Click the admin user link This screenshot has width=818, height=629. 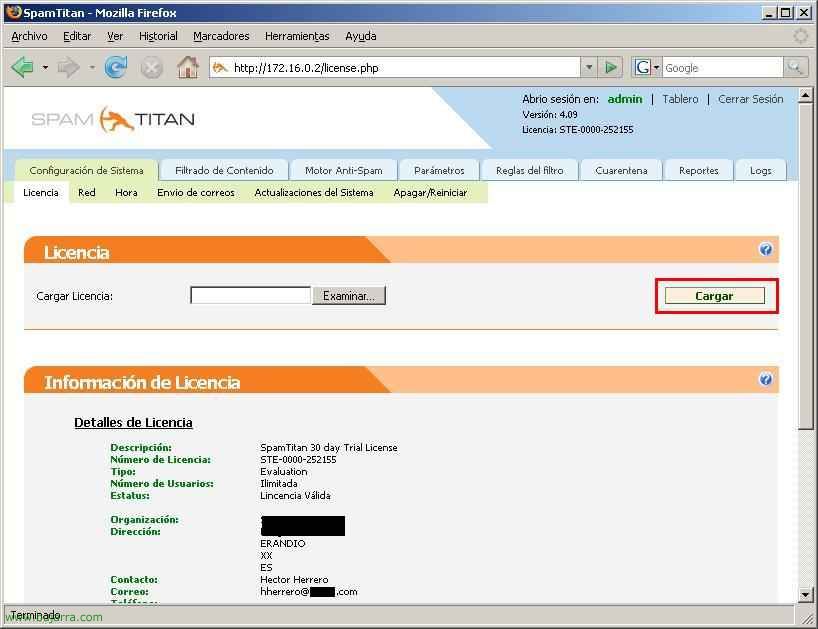click(x=625, y=99)
